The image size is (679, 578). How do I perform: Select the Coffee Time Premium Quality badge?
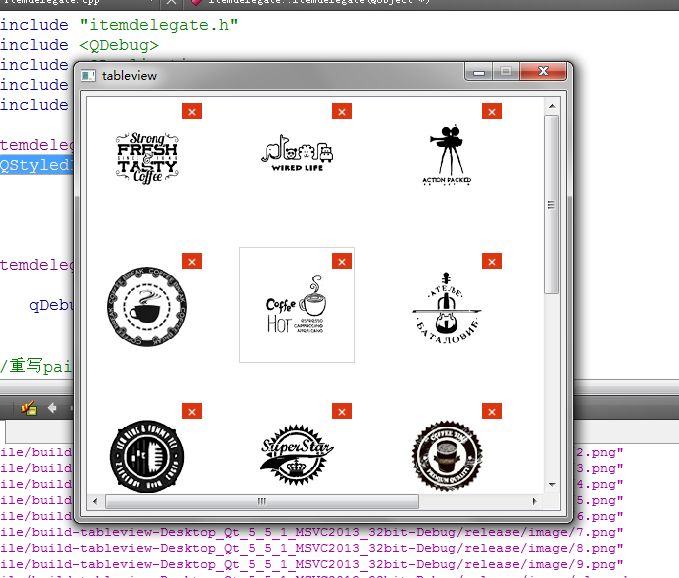coord(446,456)
